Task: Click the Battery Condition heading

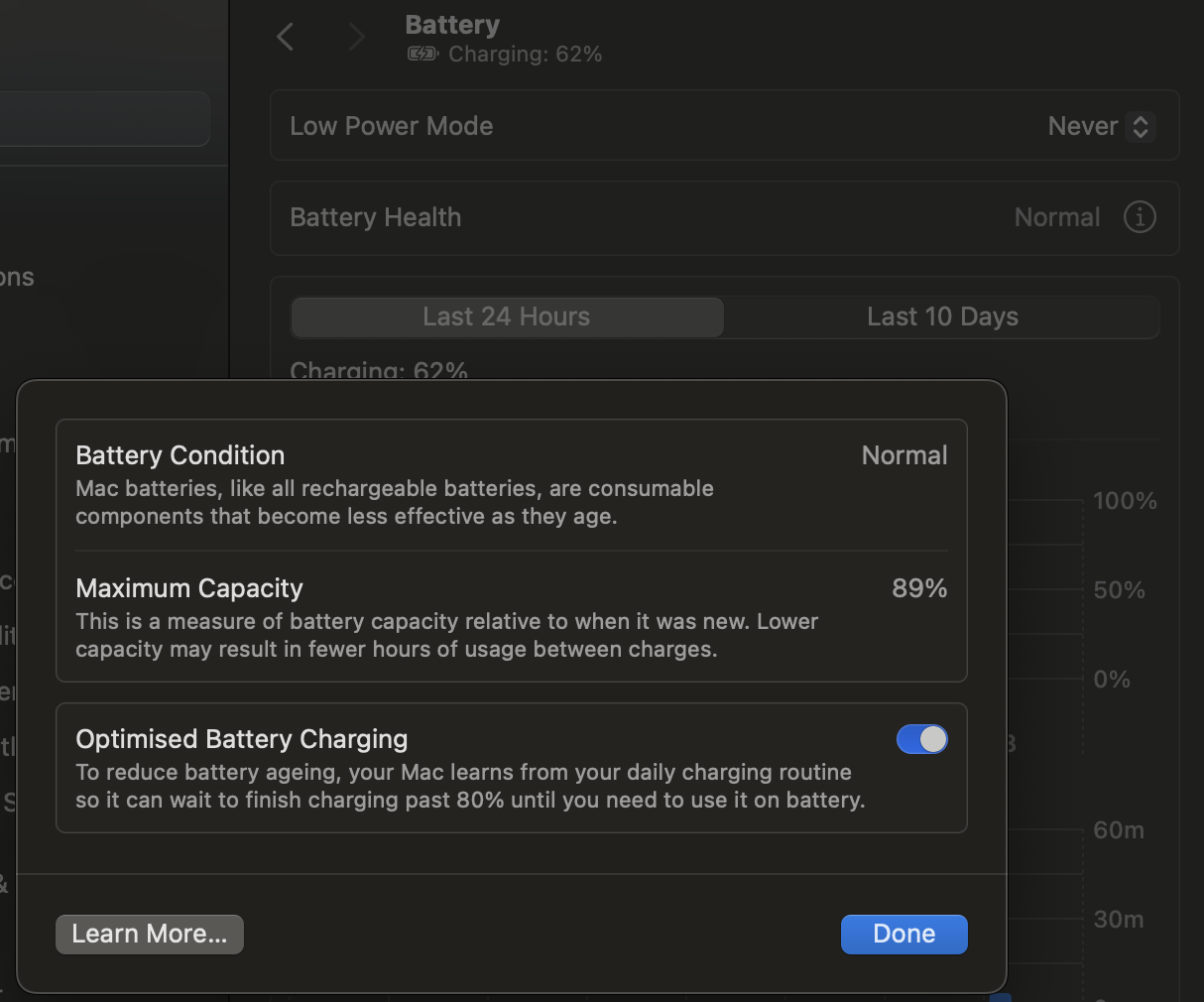Action: click(x=181, y=455)
